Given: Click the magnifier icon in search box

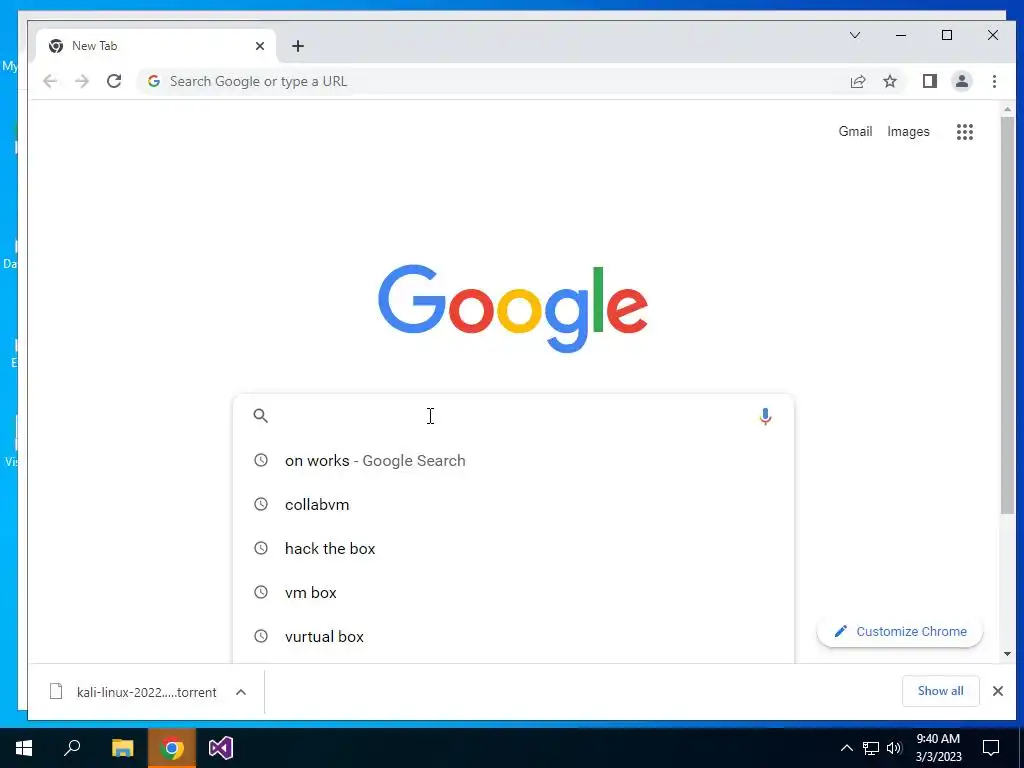Looking at the screenshot, I should click(261, 416).
